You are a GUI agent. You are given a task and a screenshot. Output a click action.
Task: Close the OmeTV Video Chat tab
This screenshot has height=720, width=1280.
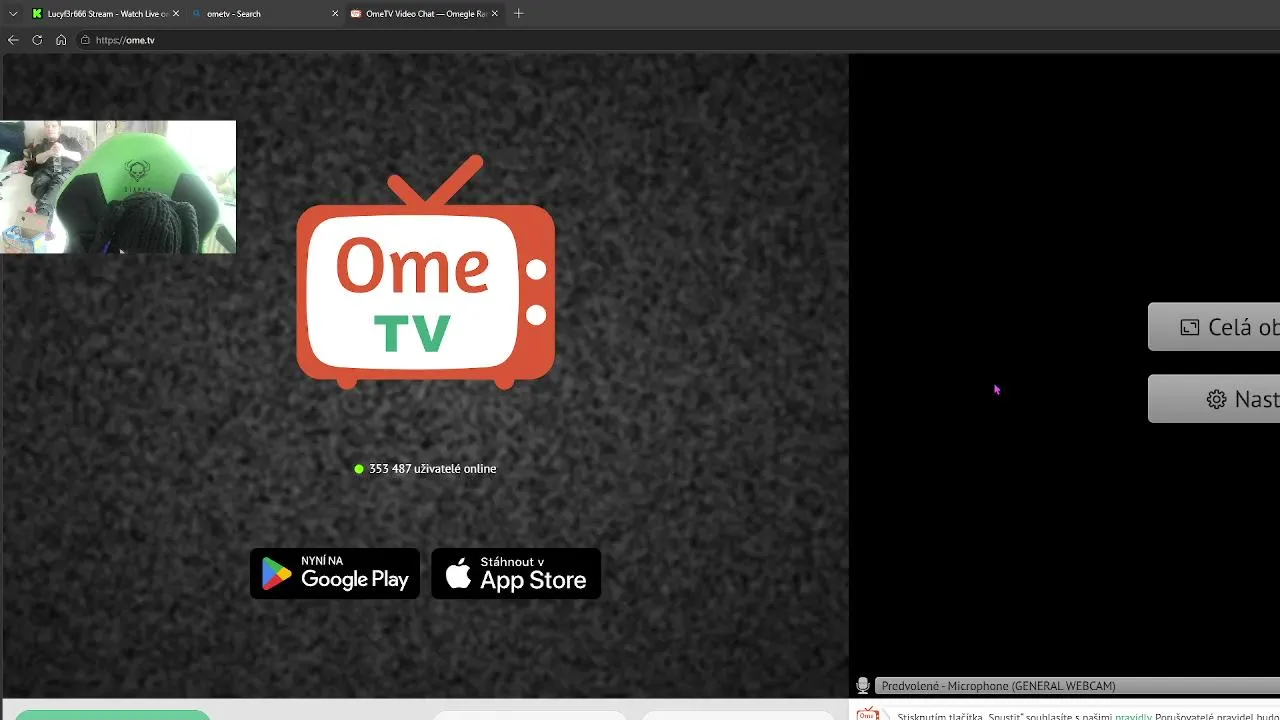point(494,14)
